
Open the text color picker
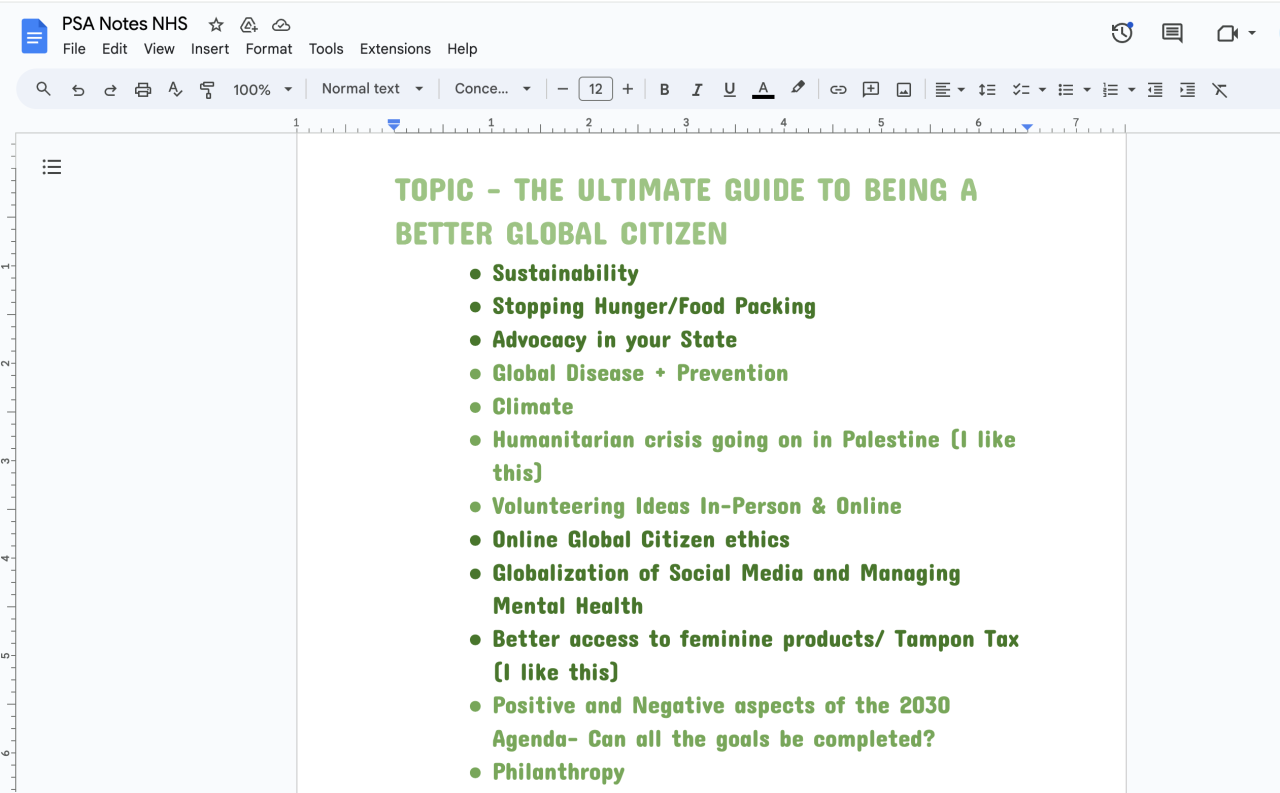[763, 90]
